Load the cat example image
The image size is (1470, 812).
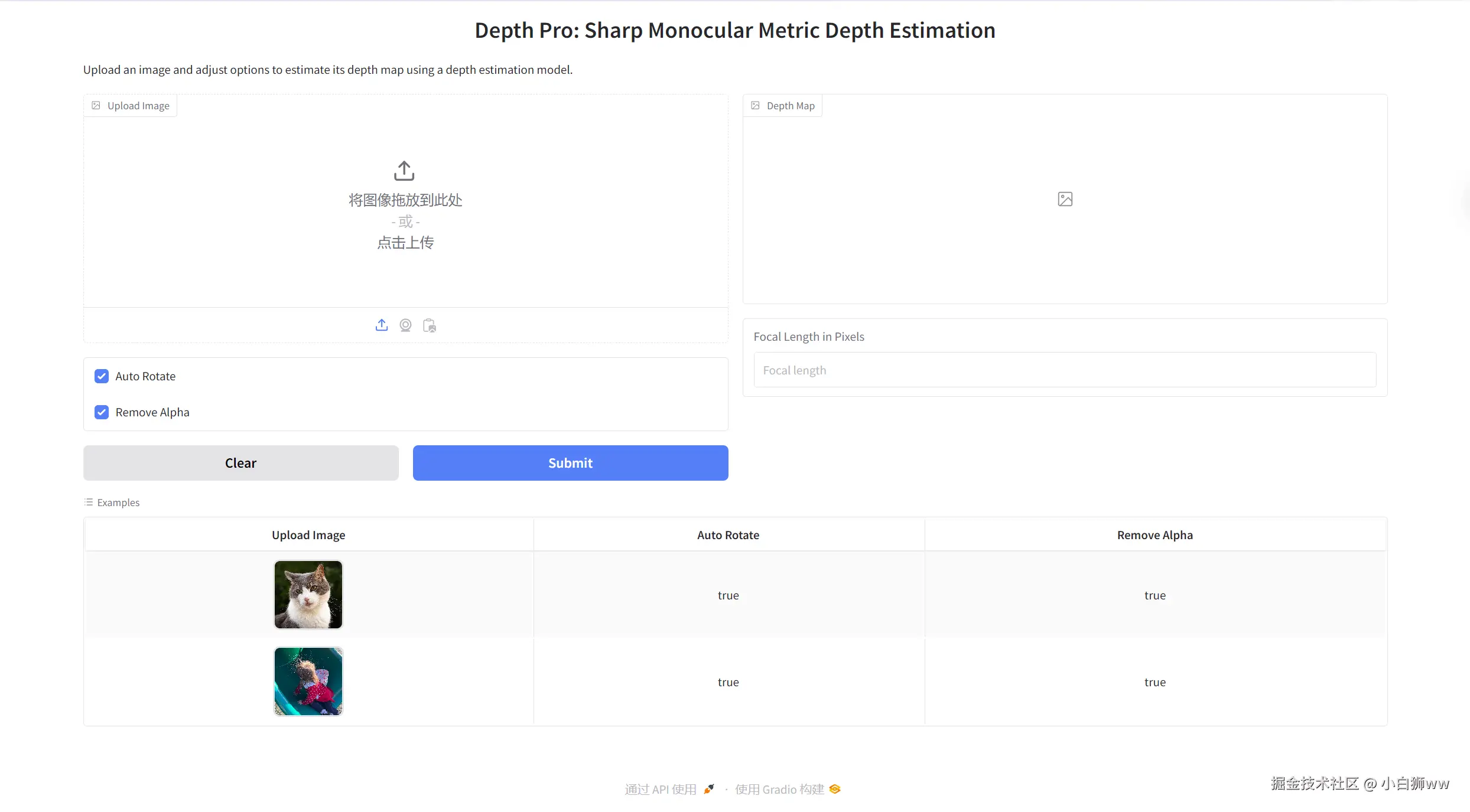point(308,595)
